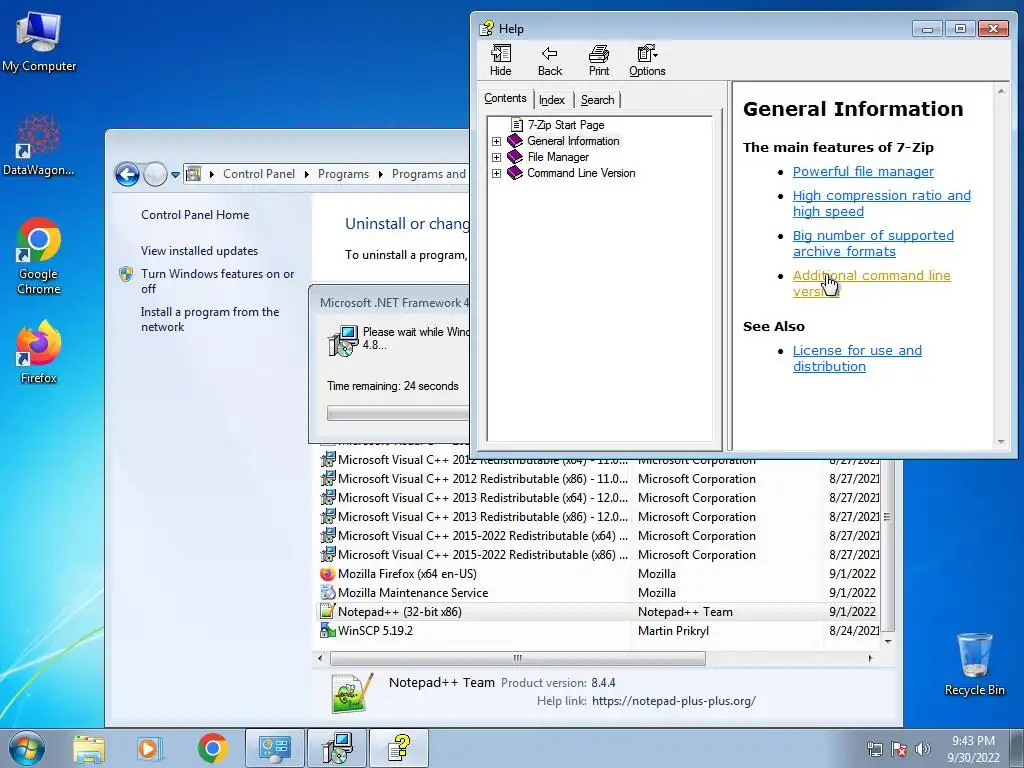
Task: Select Microsoft Visual C++ 2015-2022 Redistributable (x64) row
Action: point(599,536)
